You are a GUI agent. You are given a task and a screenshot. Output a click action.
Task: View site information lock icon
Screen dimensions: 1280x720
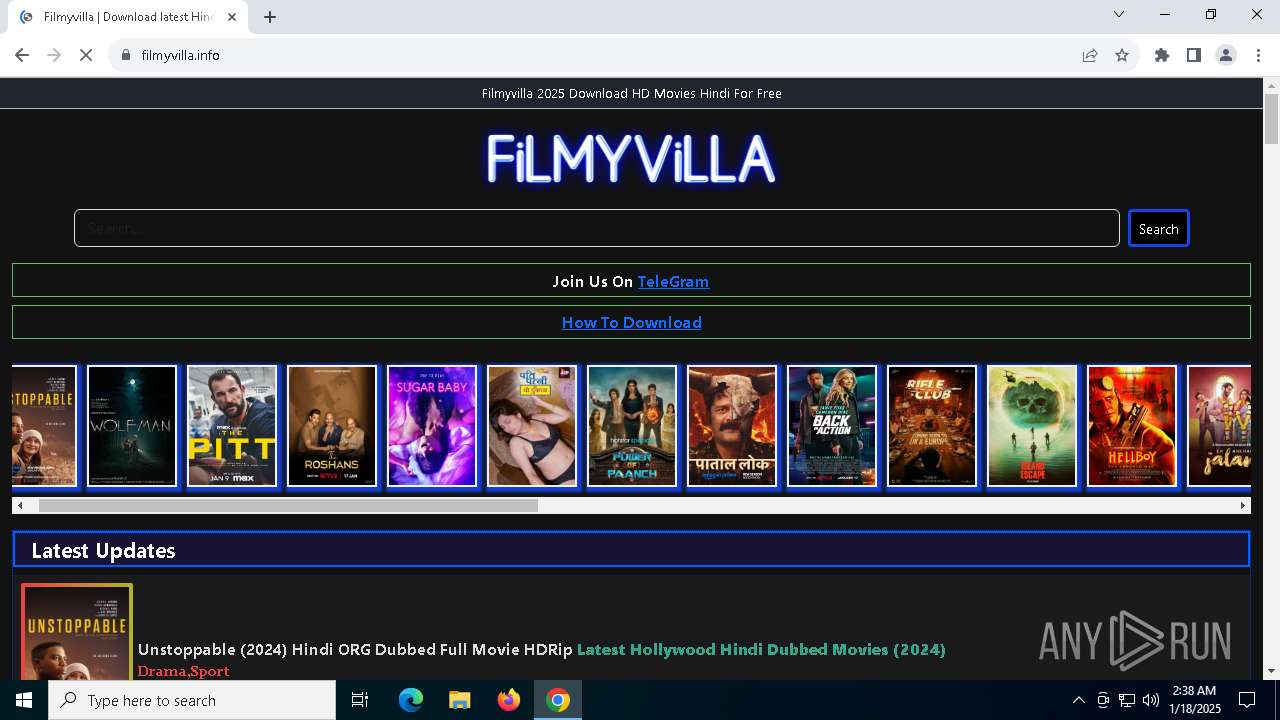[x=125, y=55]
